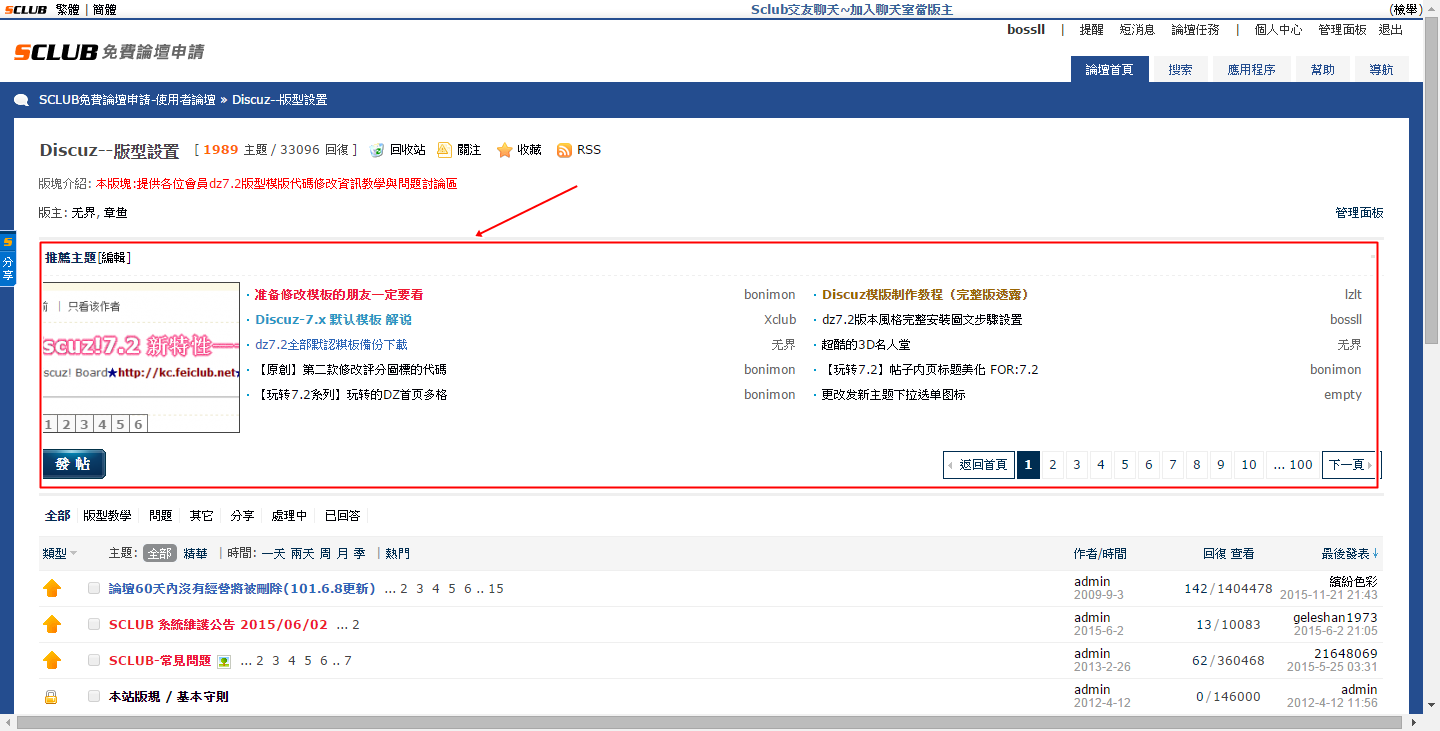Filter threads by 熱門

point(397,554)
